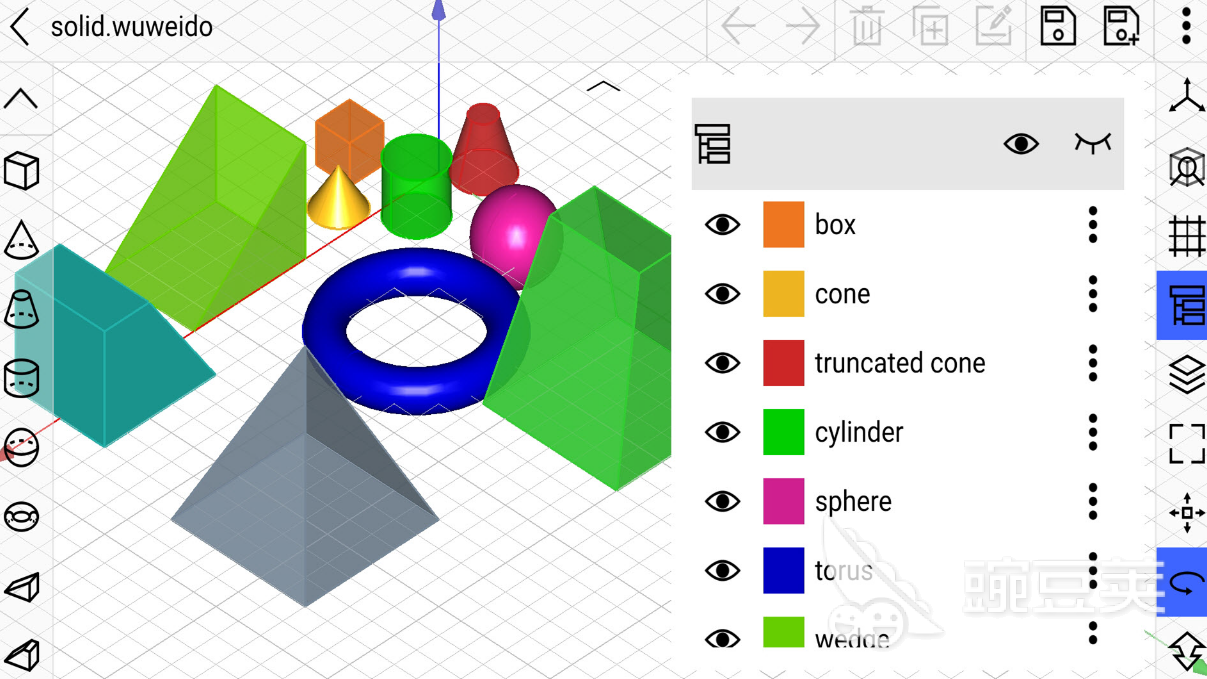
Task: Open the axis orientation view icon
Action: coord(1187,96)
